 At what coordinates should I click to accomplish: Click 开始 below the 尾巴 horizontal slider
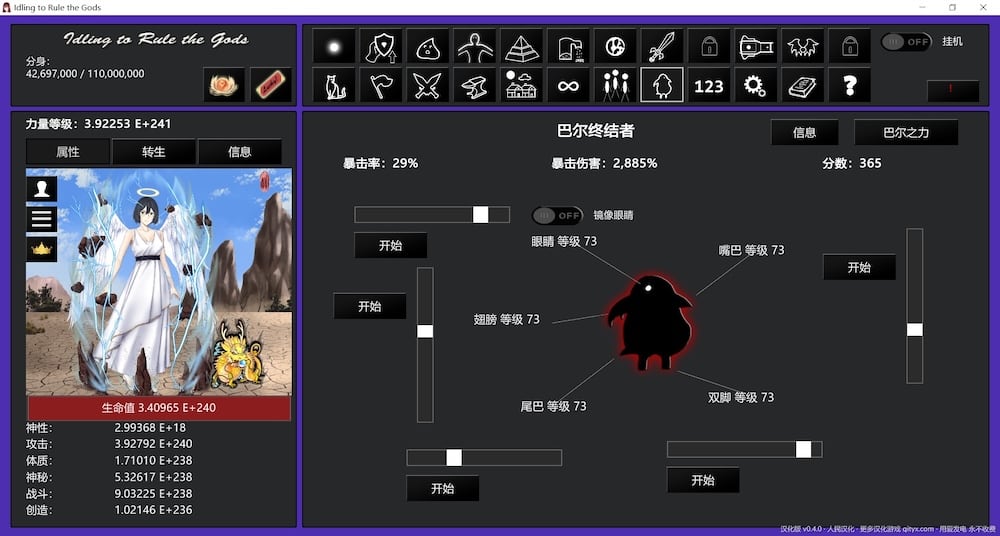(x=443, y=489)
